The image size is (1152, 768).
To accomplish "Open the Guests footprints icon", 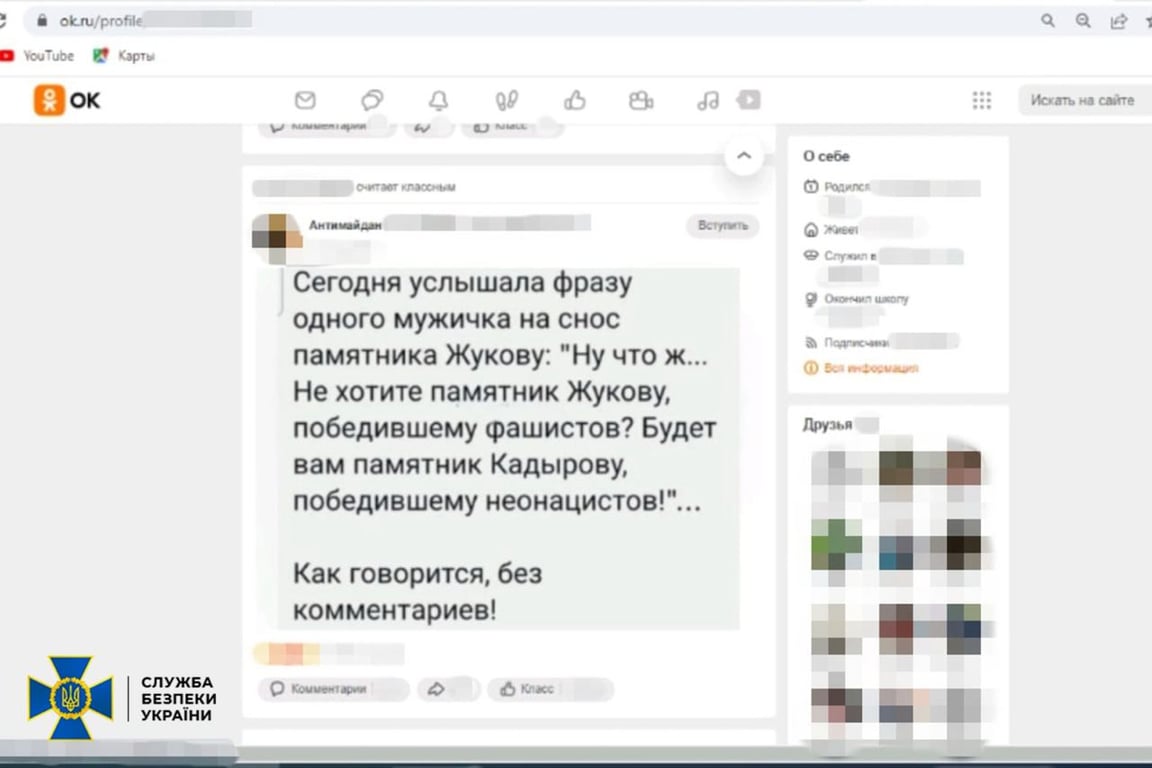I will 506,100.
